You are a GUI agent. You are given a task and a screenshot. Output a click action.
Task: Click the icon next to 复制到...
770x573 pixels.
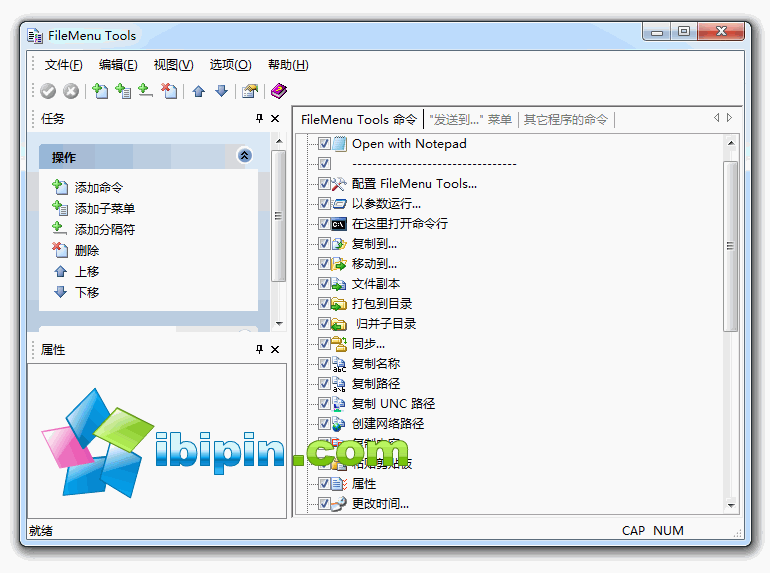click(x=339, y=244)
